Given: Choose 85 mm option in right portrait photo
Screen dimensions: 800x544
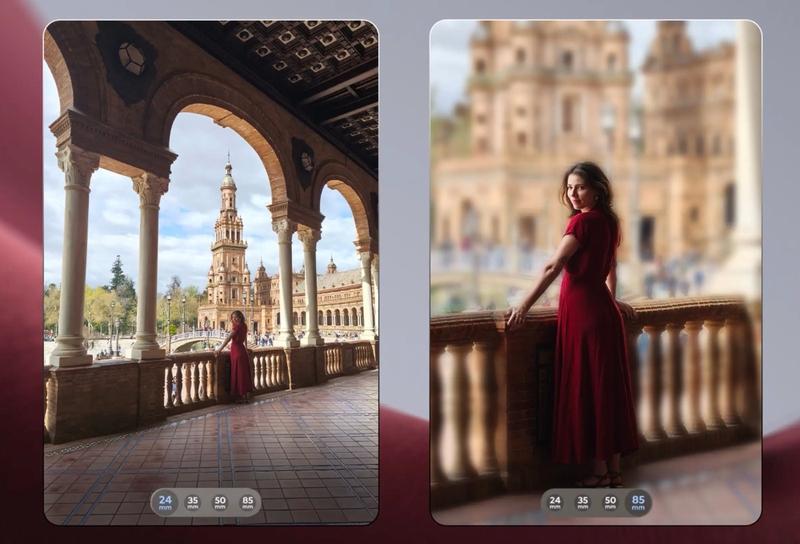Looking at the screenshot, I should pyautogui.click(x=638, y=503).
